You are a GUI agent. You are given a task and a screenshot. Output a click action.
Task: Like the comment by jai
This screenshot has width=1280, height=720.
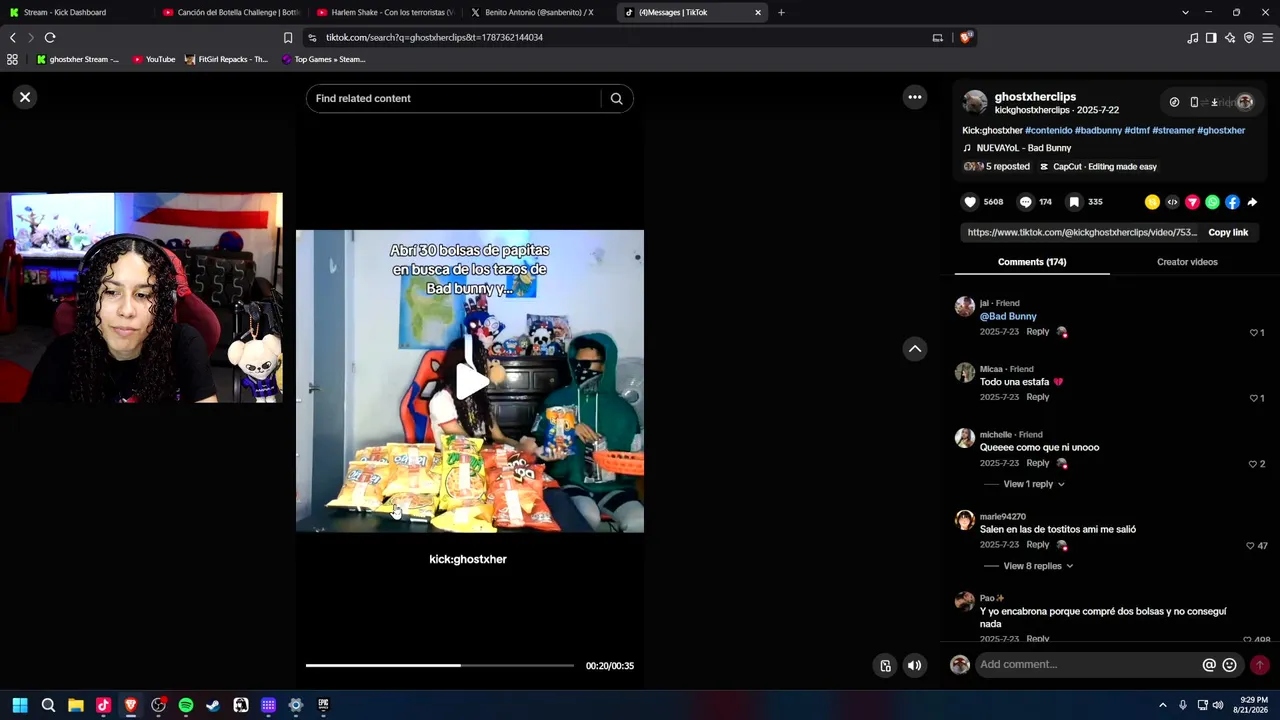pos(1254,332)
